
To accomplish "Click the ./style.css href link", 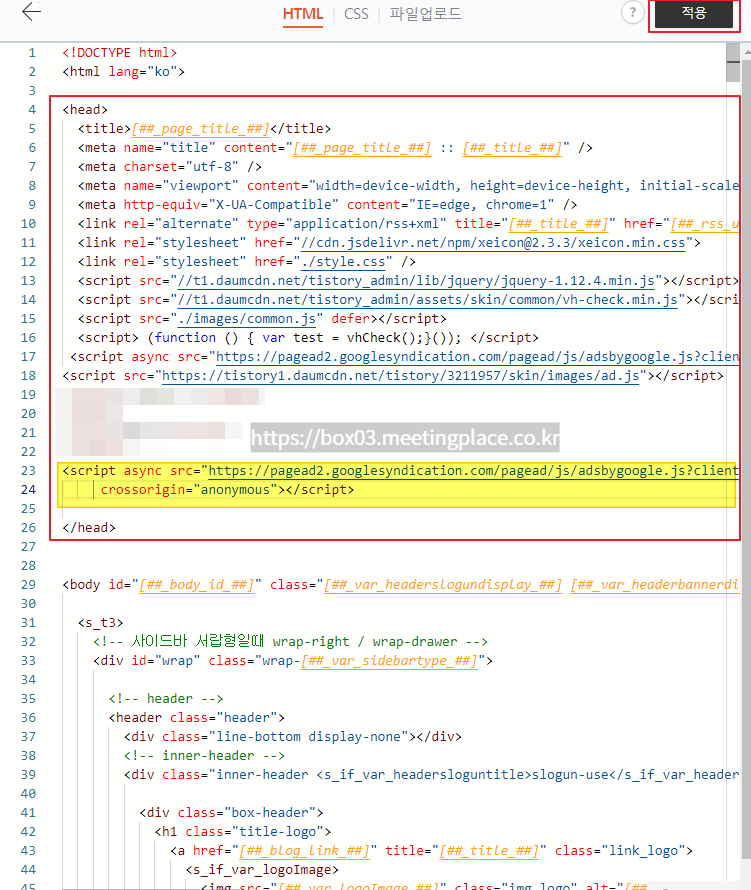I will (x=342, y=262).
